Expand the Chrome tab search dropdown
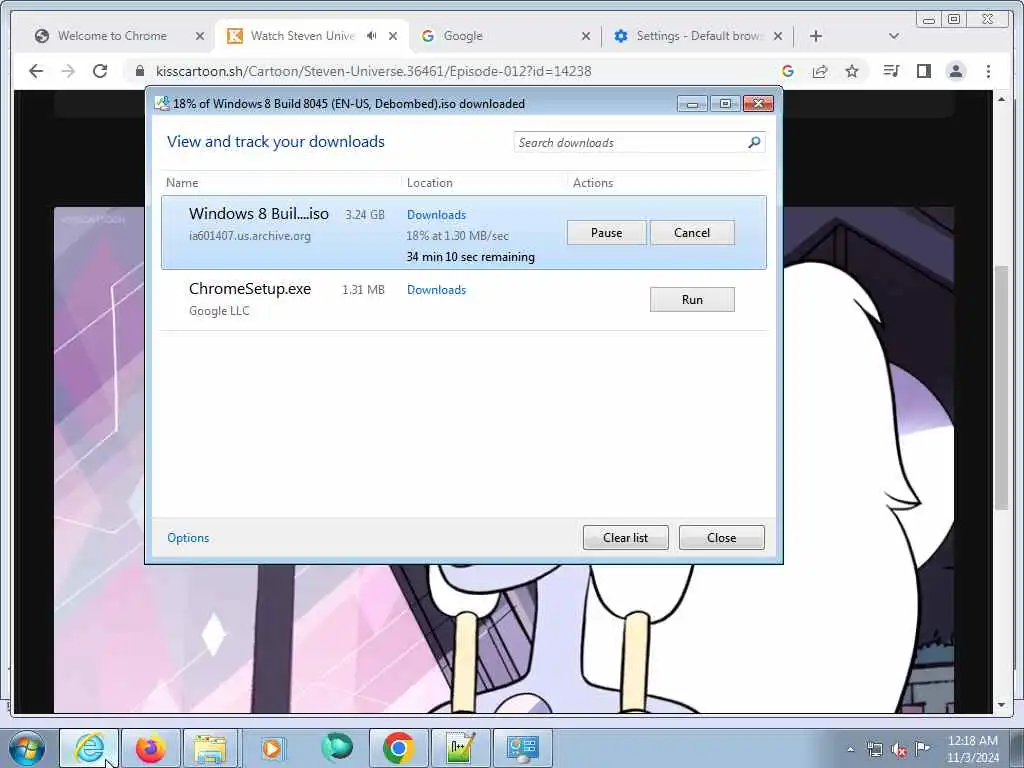 click(x=894, y=36)
